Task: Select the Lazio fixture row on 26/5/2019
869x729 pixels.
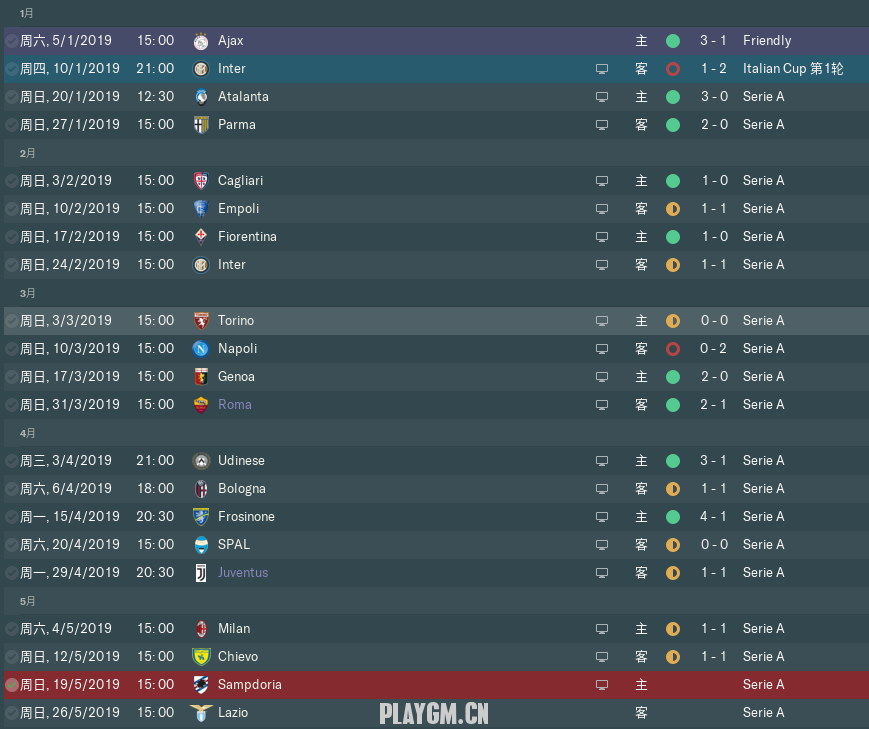Action: (x=436, y=713)
